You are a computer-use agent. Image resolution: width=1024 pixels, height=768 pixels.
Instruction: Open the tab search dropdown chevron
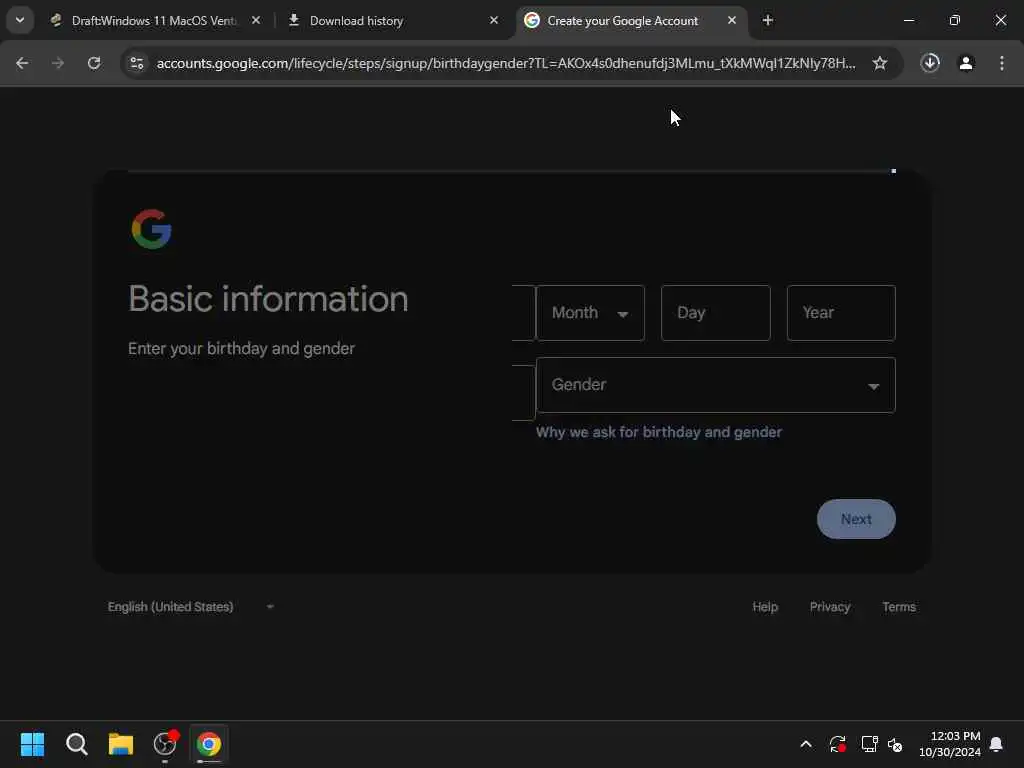point(20,20)
